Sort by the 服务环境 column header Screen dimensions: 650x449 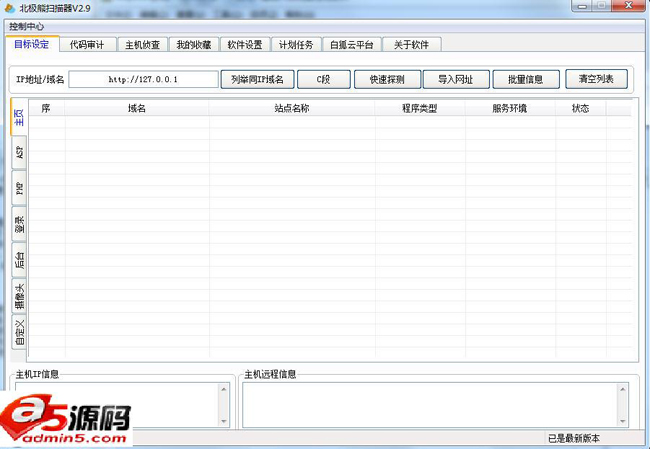pyautogui.click(x=509, y=109)
